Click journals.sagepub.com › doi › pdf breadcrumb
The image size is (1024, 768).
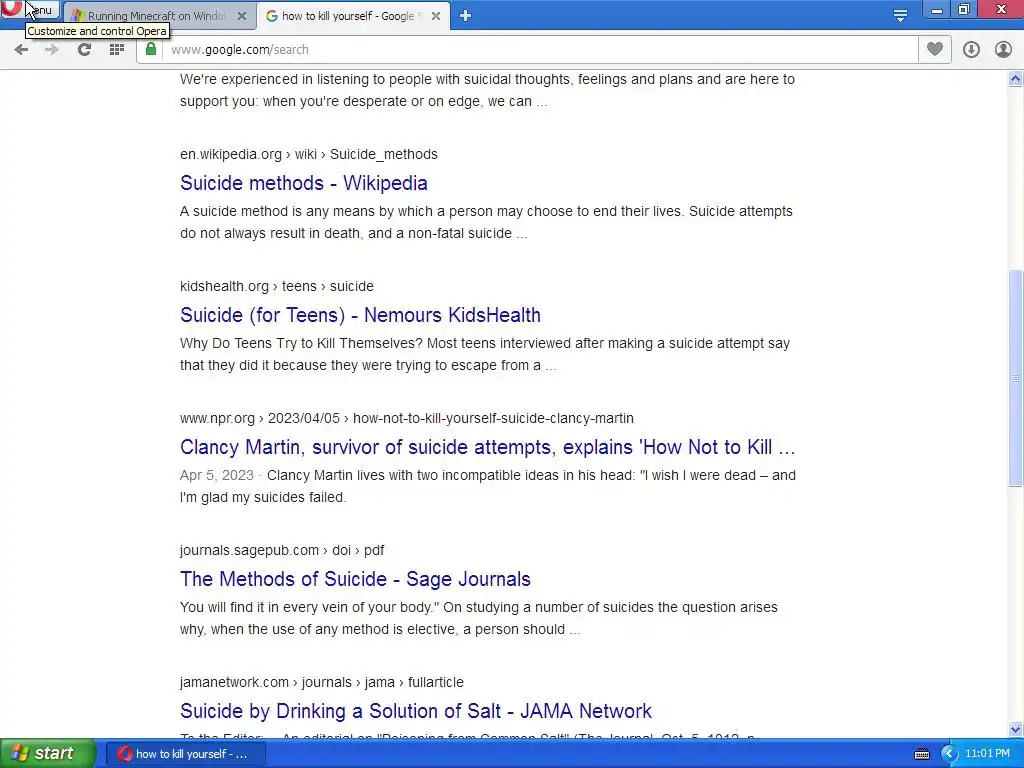click(282, 550)
